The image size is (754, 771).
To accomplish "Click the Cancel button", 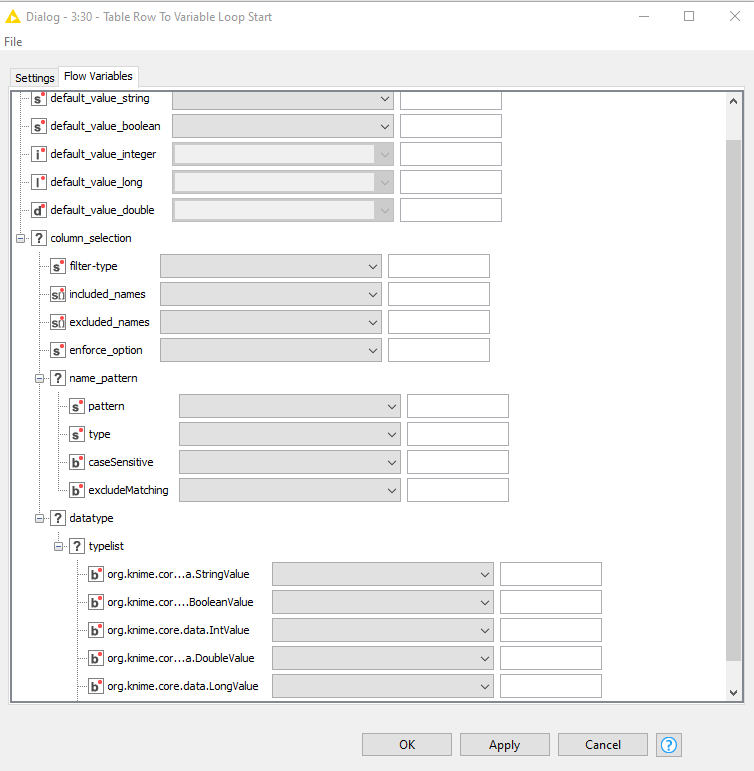I will [x=603, y=745].
